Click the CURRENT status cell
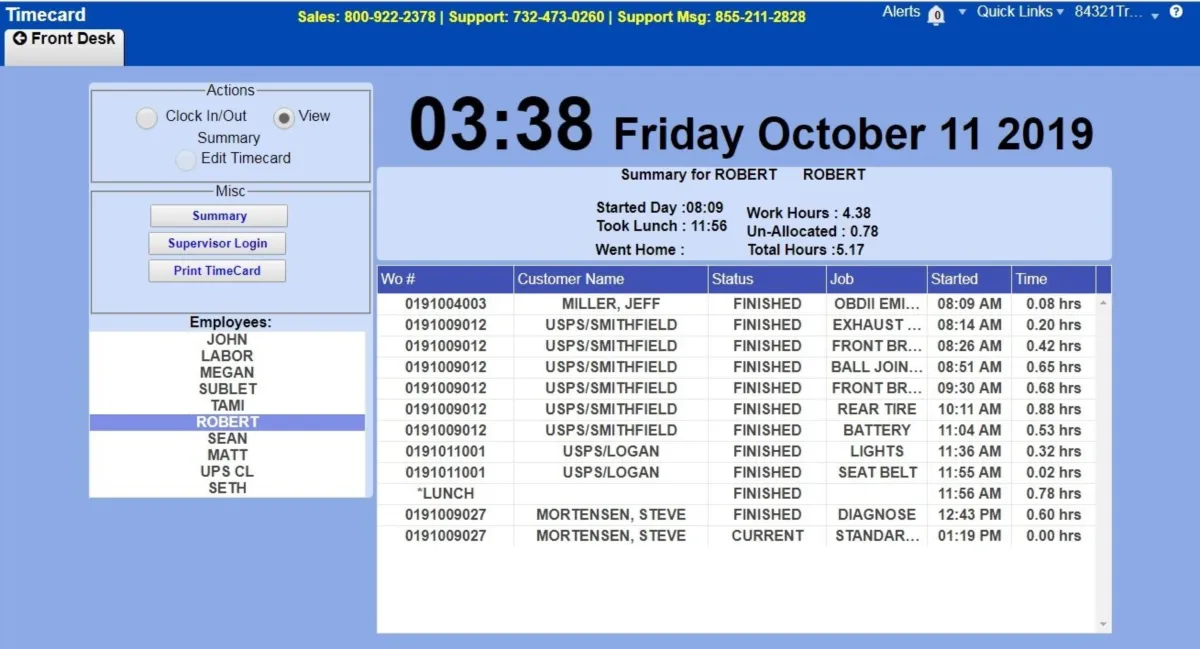The image size is (1200, 649). (x=767, y=535)
